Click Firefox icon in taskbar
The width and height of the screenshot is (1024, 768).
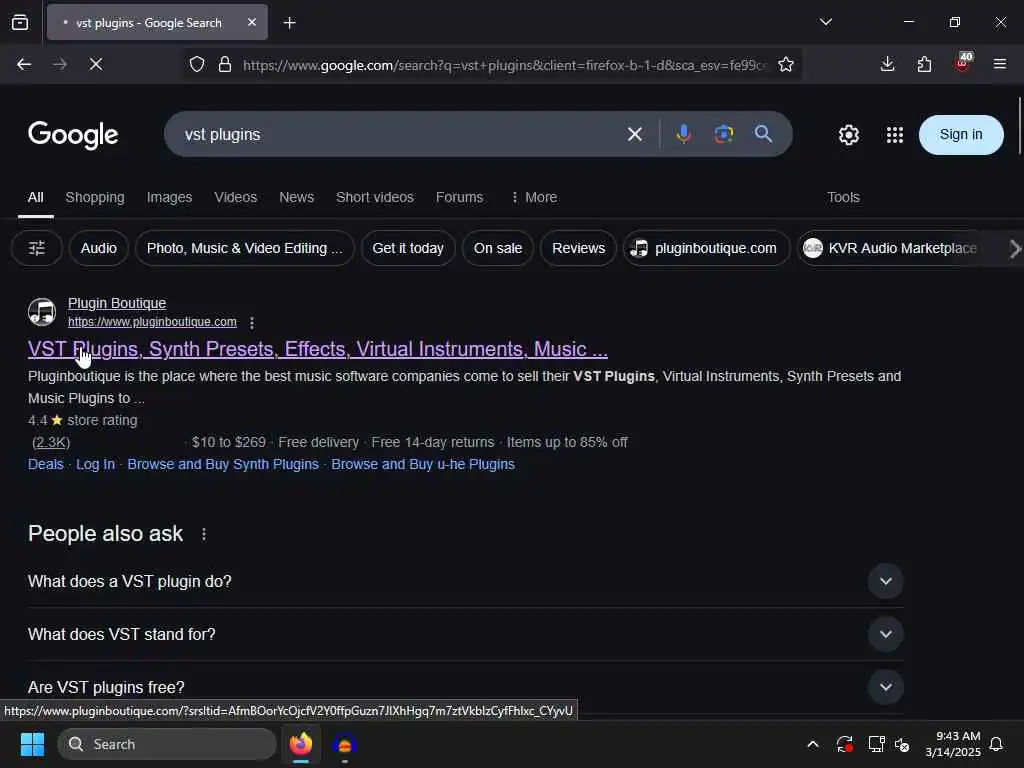(x=300, y=744)
